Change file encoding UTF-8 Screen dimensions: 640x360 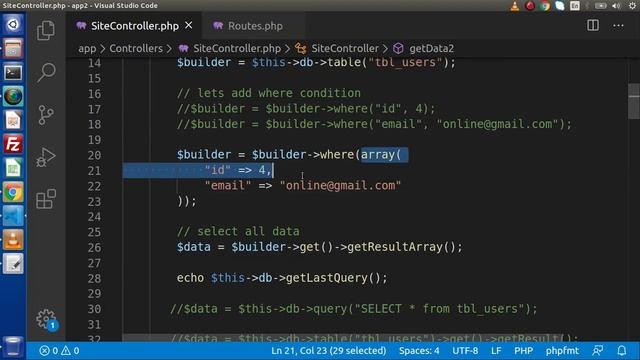(465, 351)
